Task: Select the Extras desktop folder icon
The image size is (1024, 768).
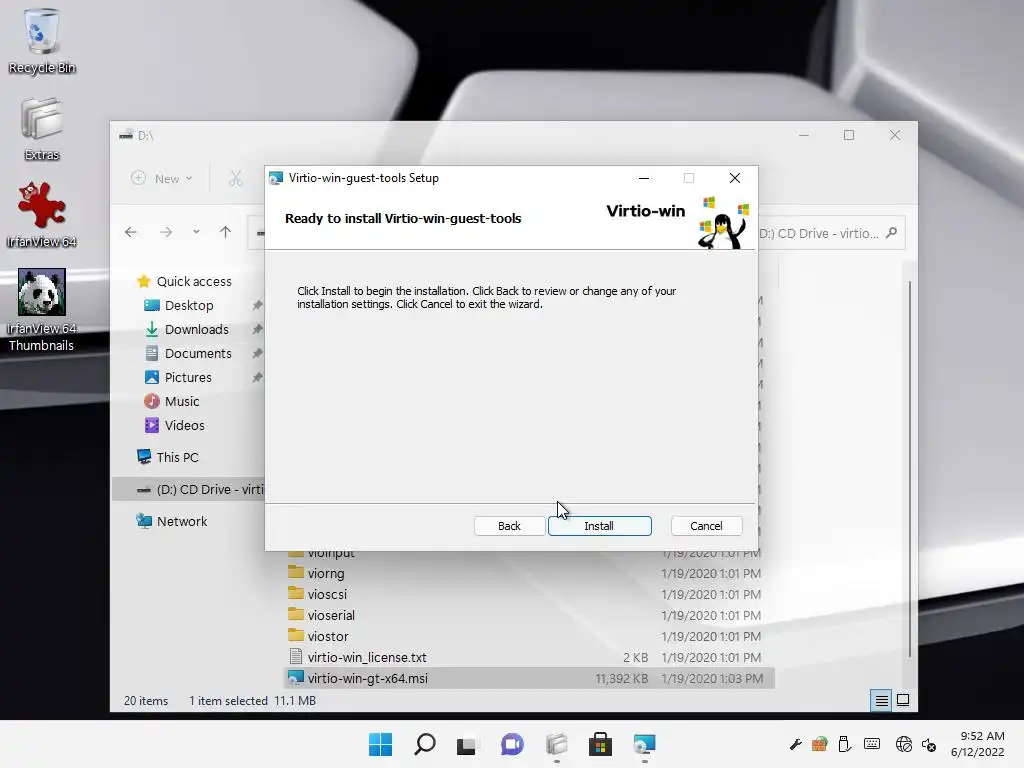Action: point(42,129)
